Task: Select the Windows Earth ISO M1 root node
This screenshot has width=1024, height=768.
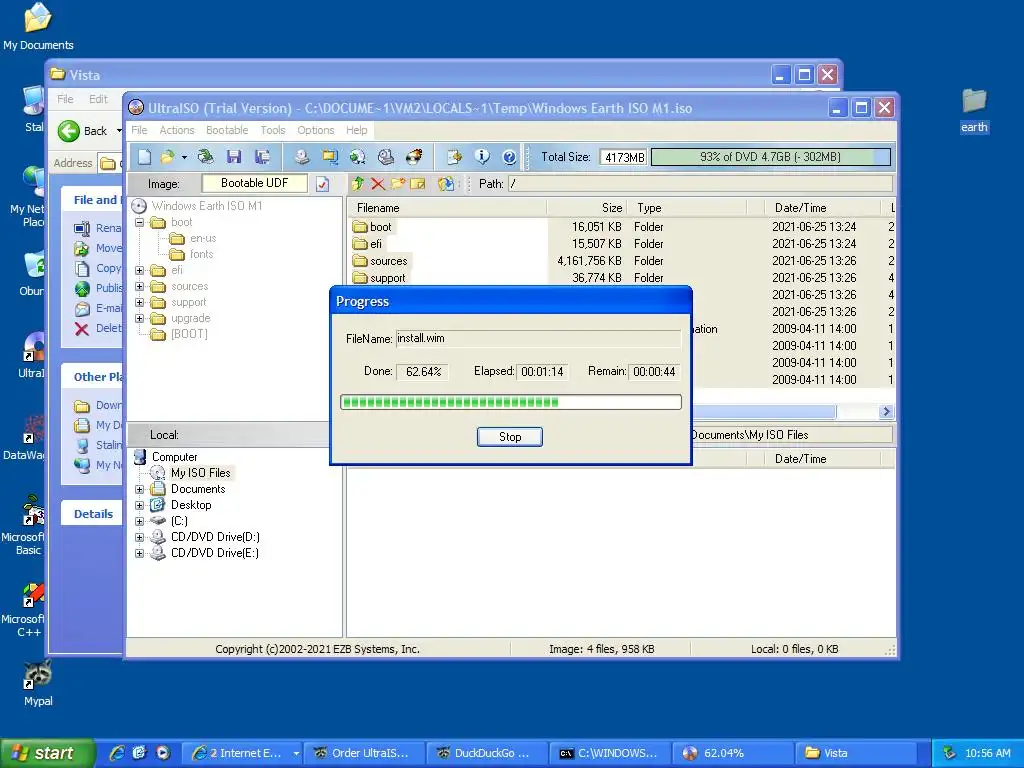Action: click(206, 206)
